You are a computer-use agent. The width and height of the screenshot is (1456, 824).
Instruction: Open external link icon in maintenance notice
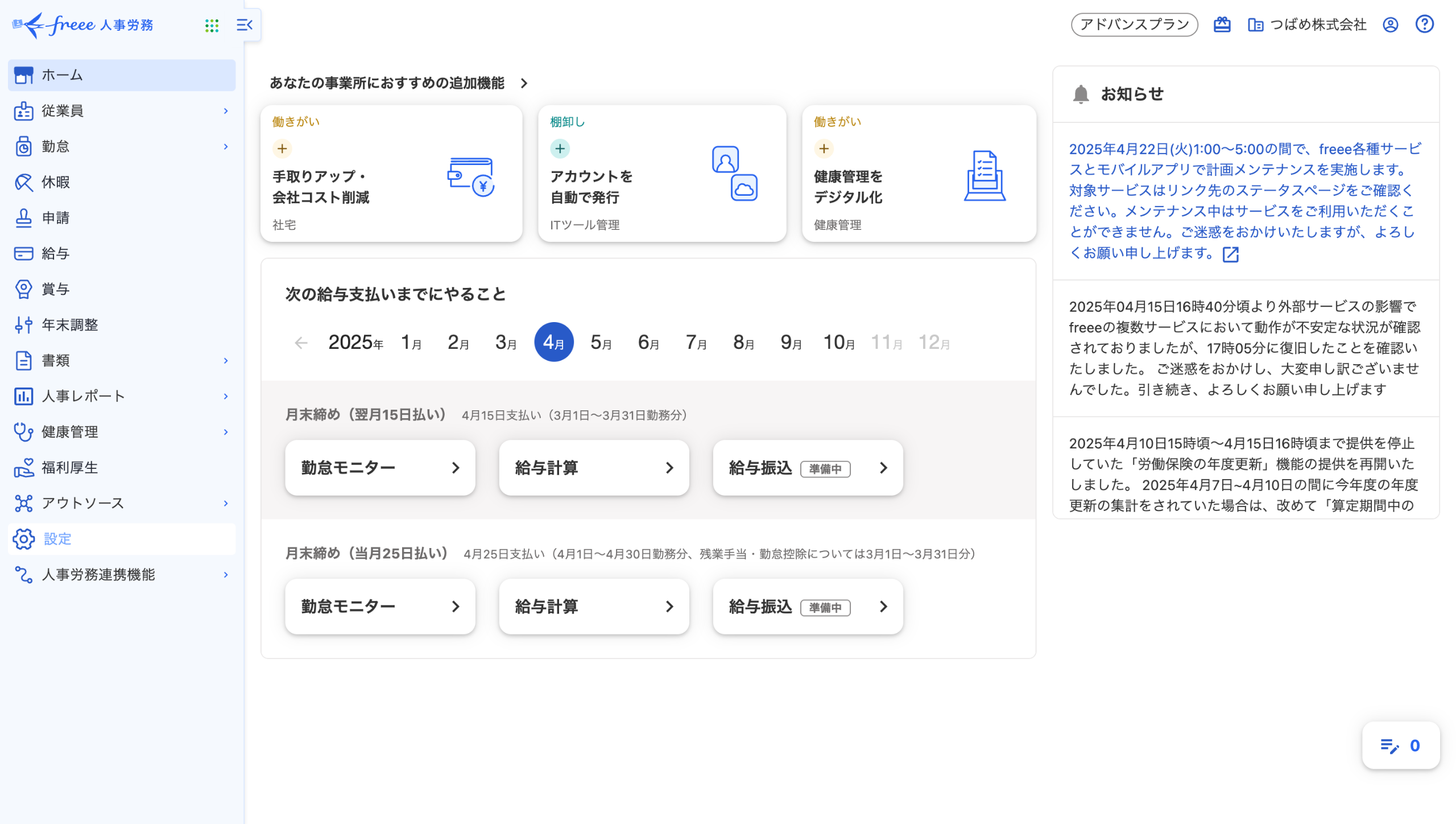click(x=1231, y=254)
